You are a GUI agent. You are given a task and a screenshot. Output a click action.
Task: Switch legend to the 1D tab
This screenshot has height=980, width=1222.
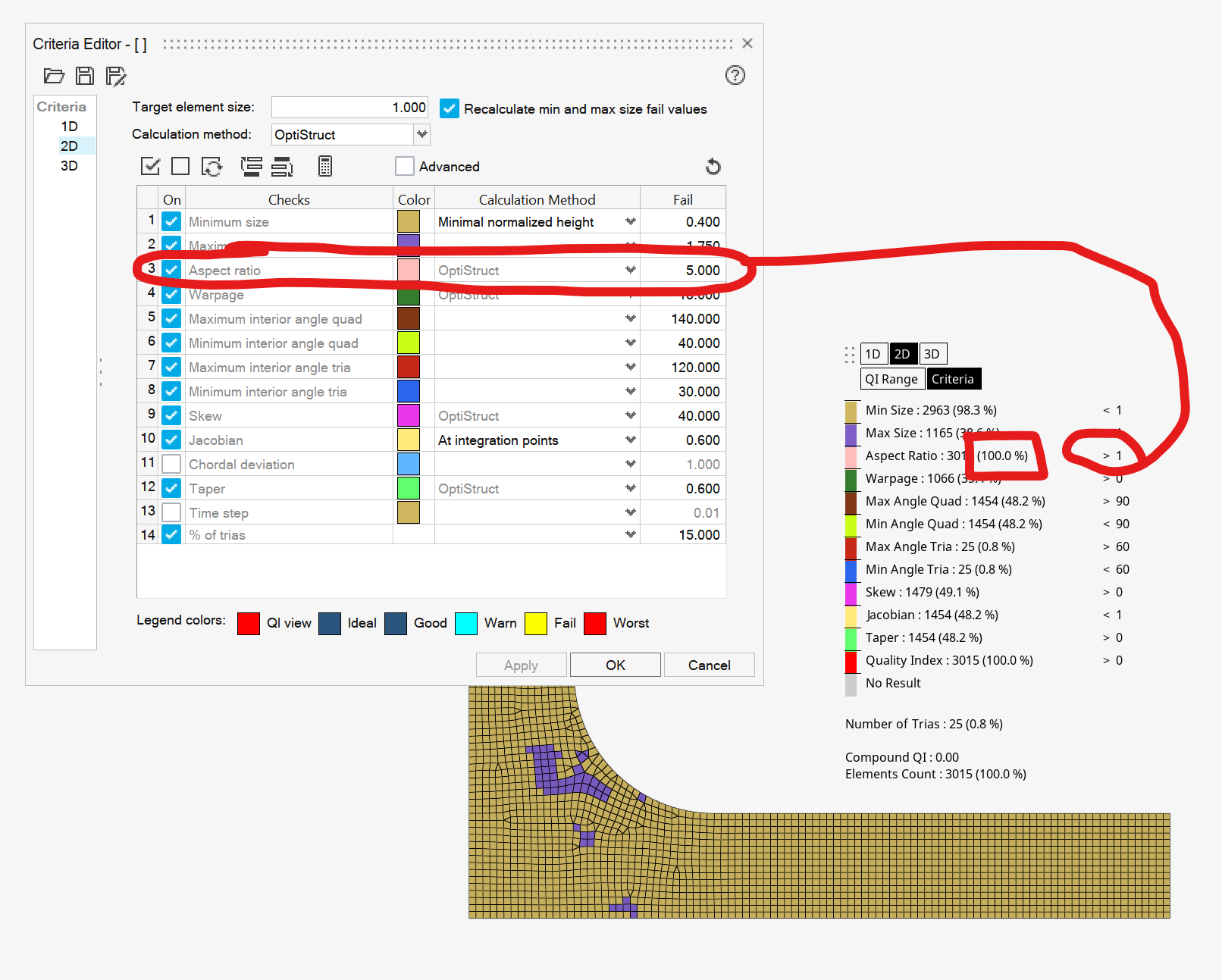[x=873, y=354]
